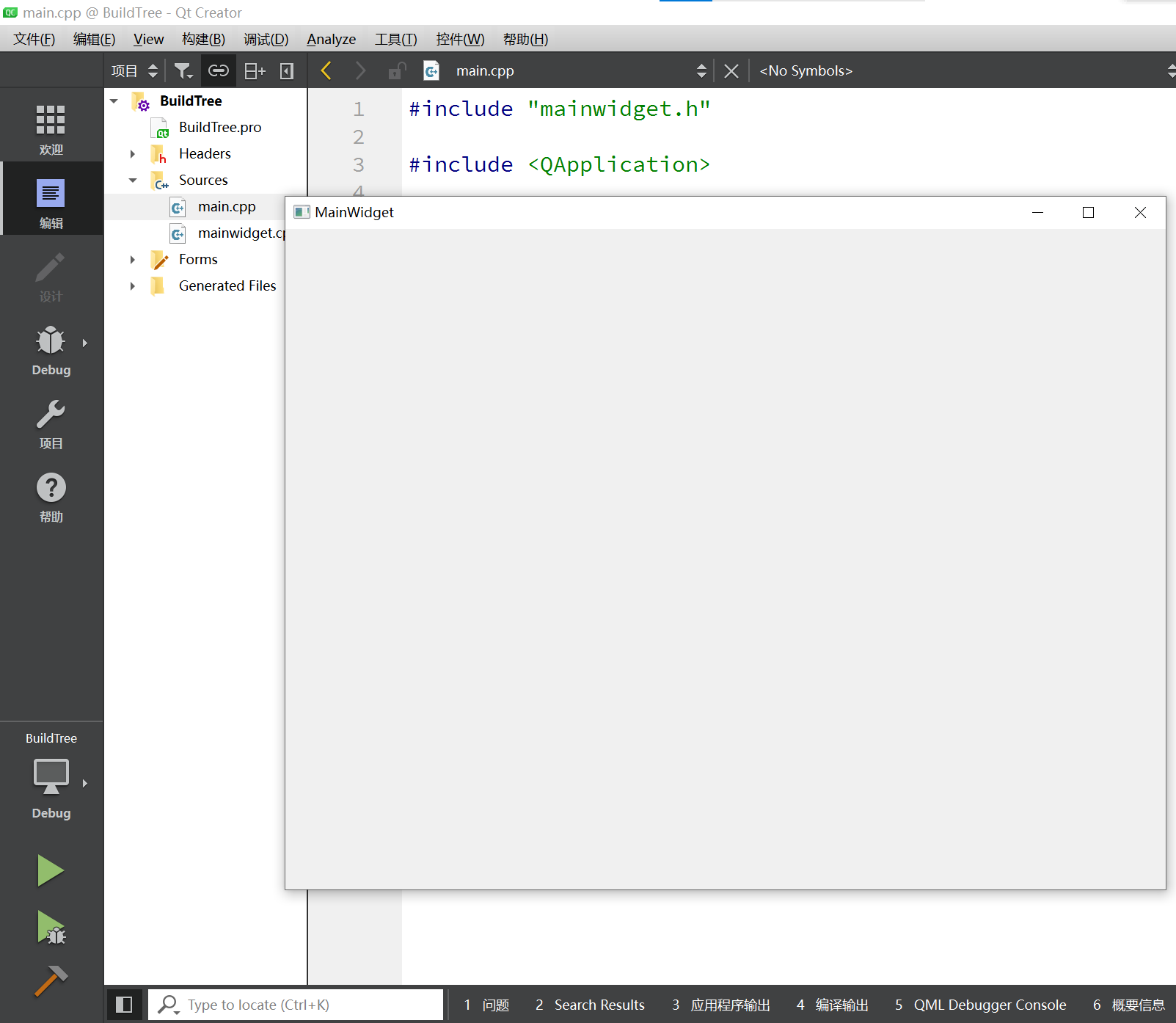Click the locator magnifier options icon
Screen dimensions: 1176x1023
point(169,1005)
